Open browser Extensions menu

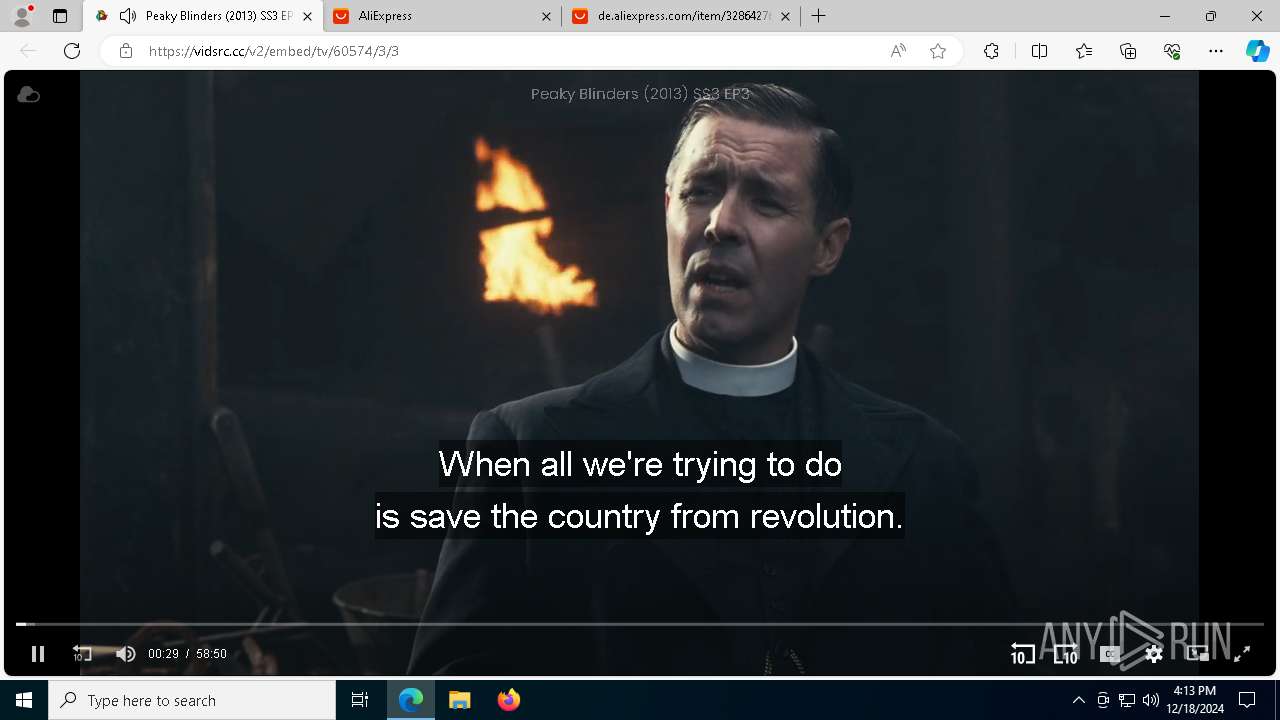(991, 51)
